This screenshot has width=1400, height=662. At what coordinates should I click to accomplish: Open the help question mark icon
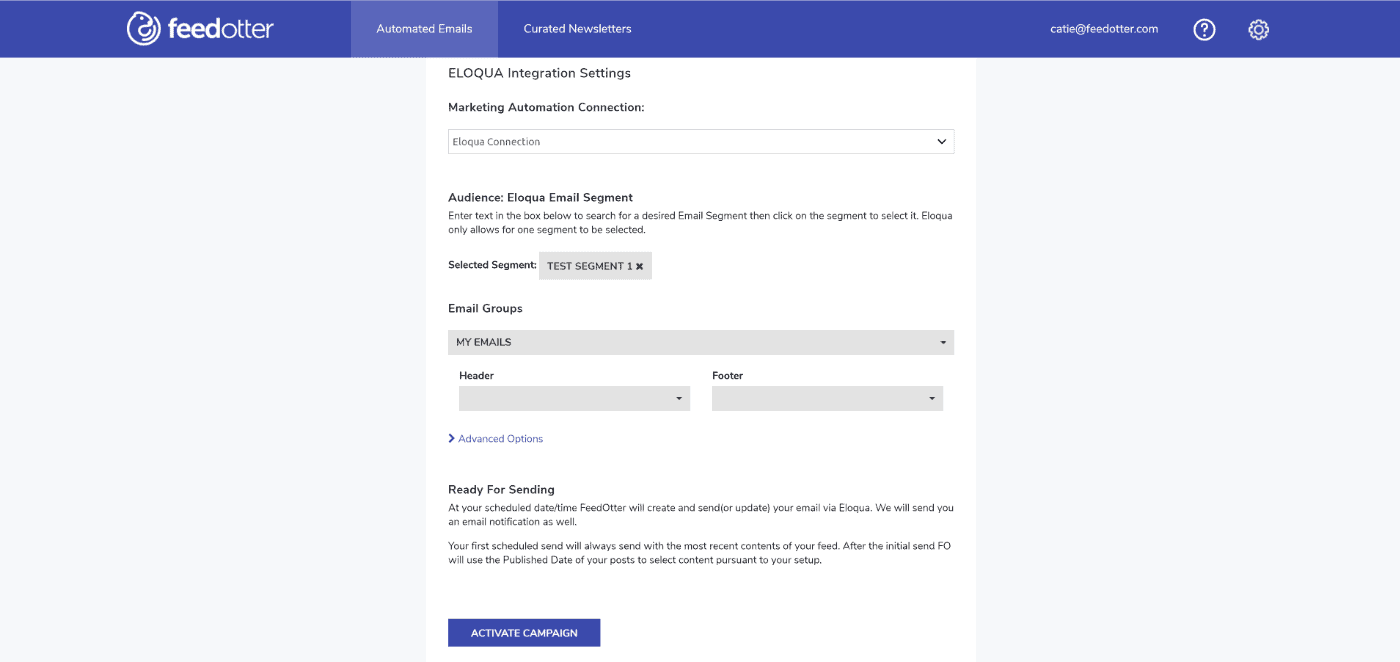[x=1204, y=30]
